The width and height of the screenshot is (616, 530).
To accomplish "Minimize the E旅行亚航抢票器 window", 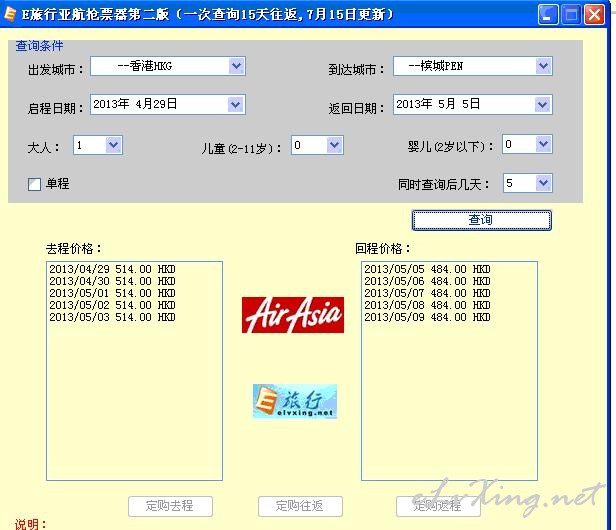I will tap(548, 15).
